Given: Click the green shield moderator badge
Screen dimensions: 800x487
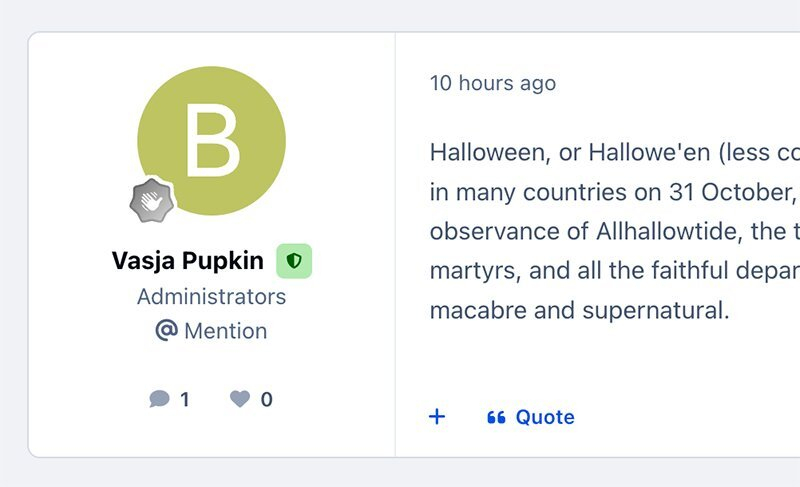Looking at the screenshot, I should tap(294, 261).
